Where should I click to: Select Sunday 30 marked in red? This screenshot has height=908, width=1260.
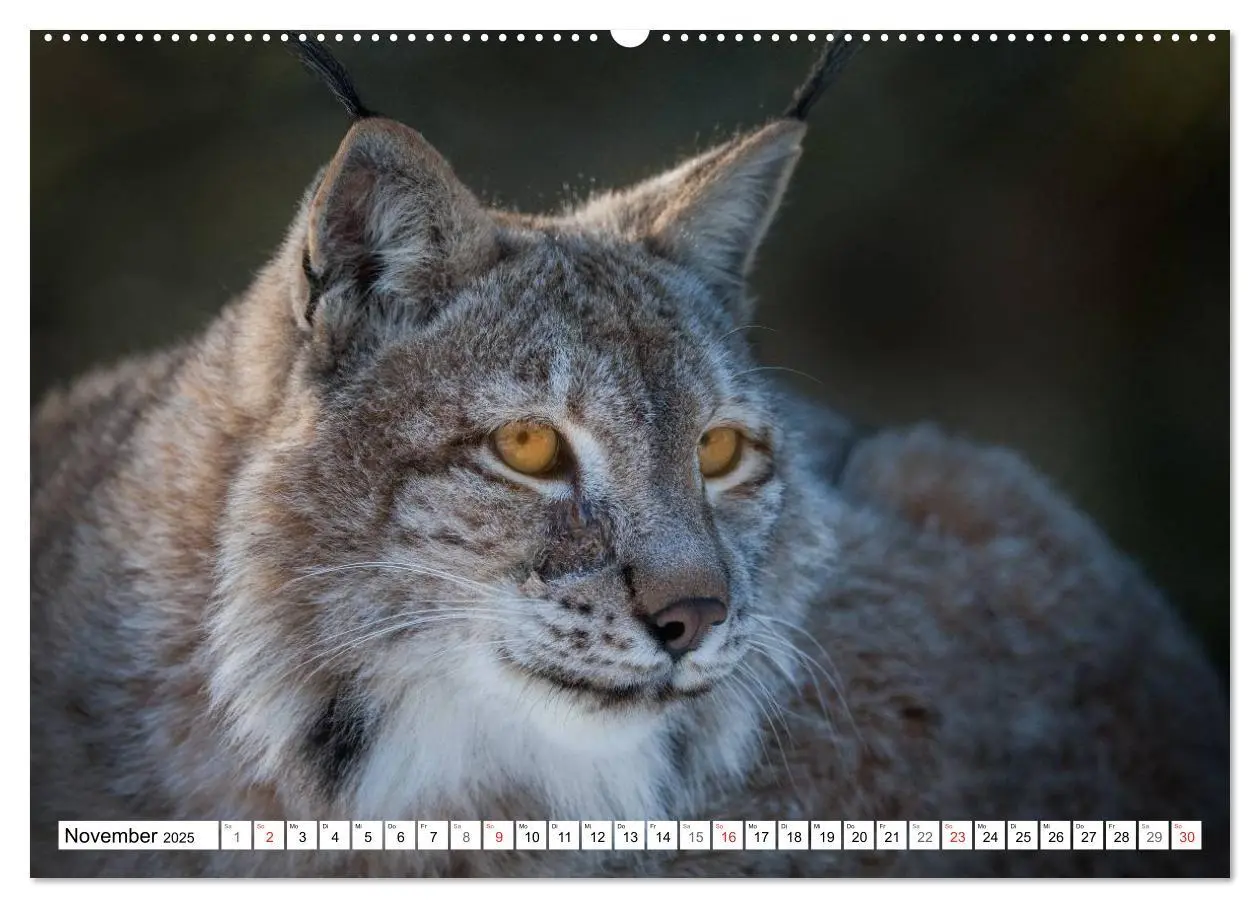[1187, 836]
